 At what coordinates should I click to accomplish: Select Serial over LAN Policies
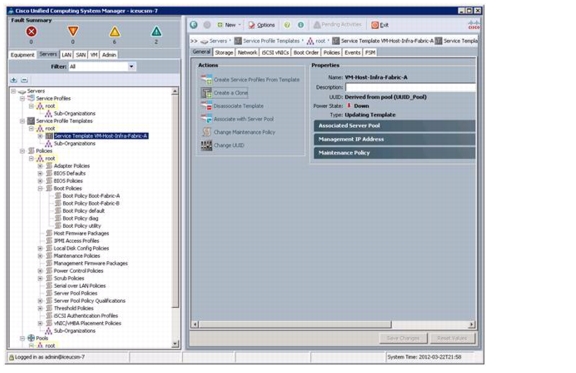(x=80, y=286)
